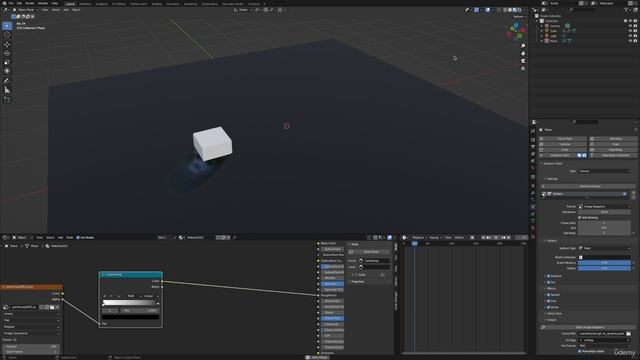Viewport: 640px width, 360px height.
Task: Hide the Light object in outliner
Action: pyautogui.click(x=630, y=36)
